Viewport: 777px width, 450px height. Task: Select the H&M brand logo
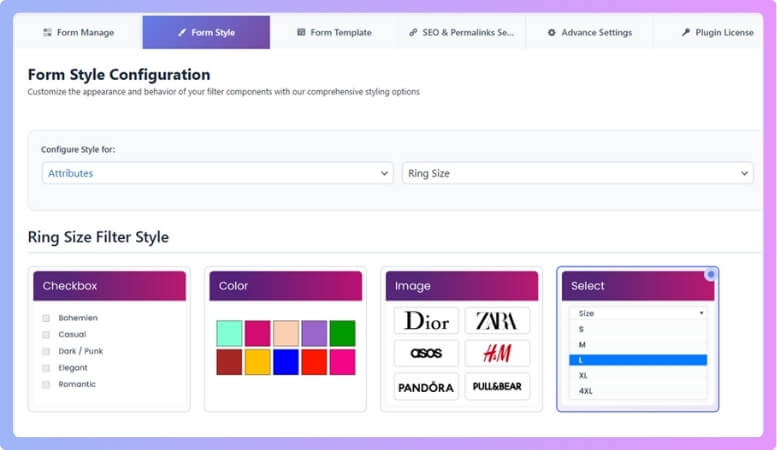(497, 353)
